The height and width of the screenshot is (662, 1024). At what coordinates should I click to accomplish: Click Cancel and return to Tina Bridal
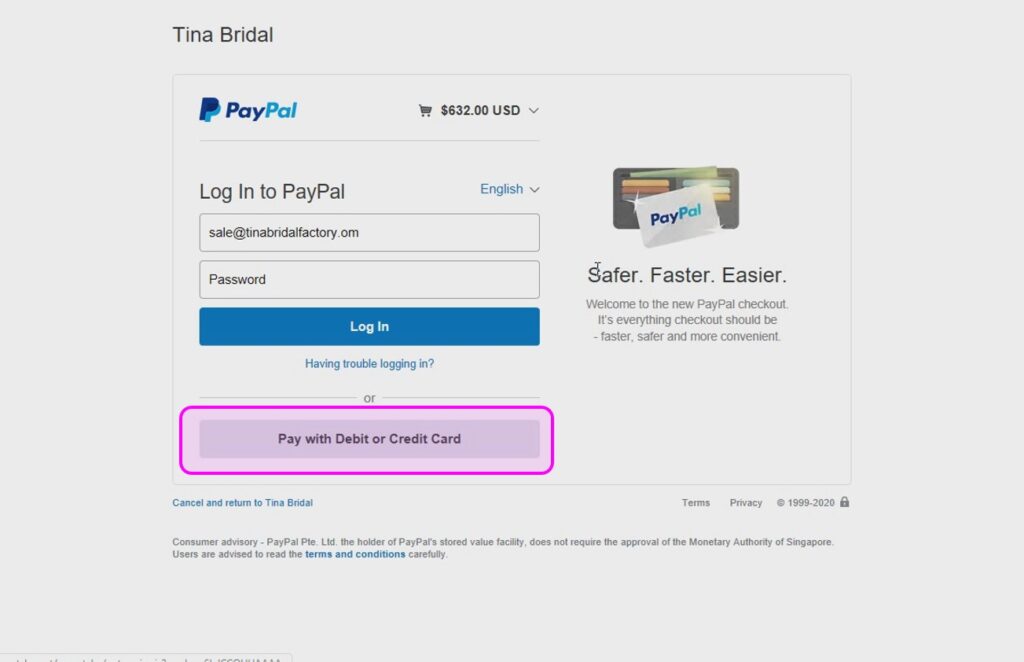(x=242, y=503)
